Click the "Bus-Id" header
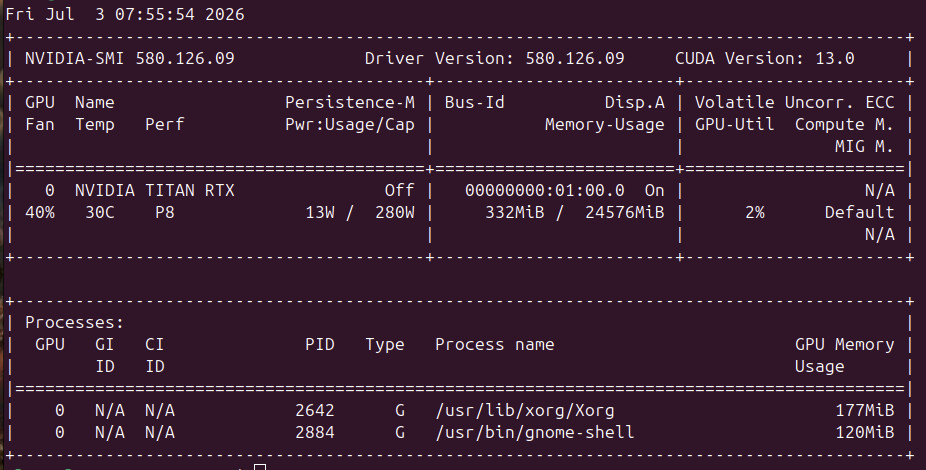926x470 pixels. pos(474,103)
